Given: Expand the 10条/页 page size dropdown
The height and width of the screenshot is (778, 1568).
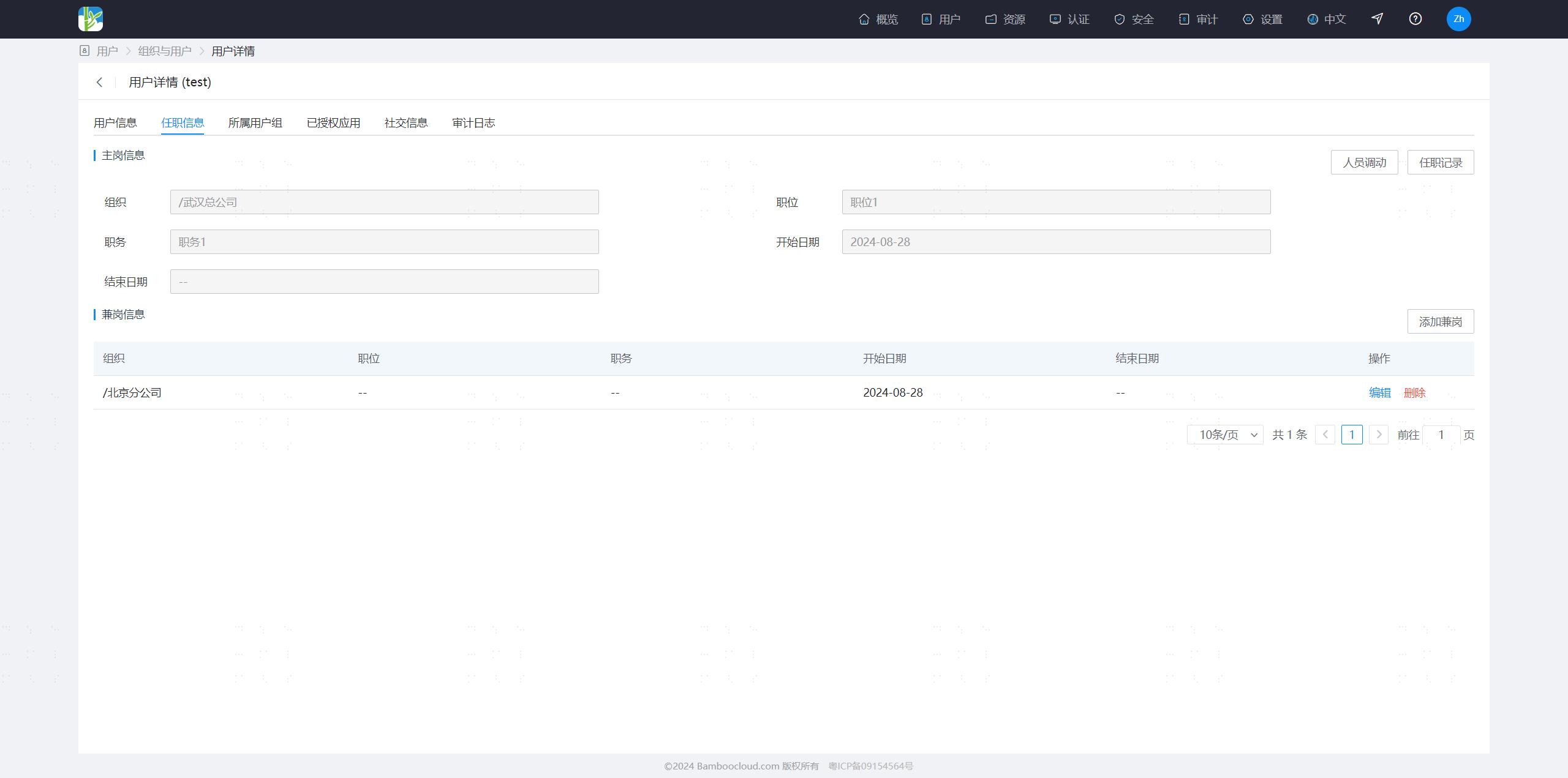Looking at the screenshot, I should (x=1225, y=435).
